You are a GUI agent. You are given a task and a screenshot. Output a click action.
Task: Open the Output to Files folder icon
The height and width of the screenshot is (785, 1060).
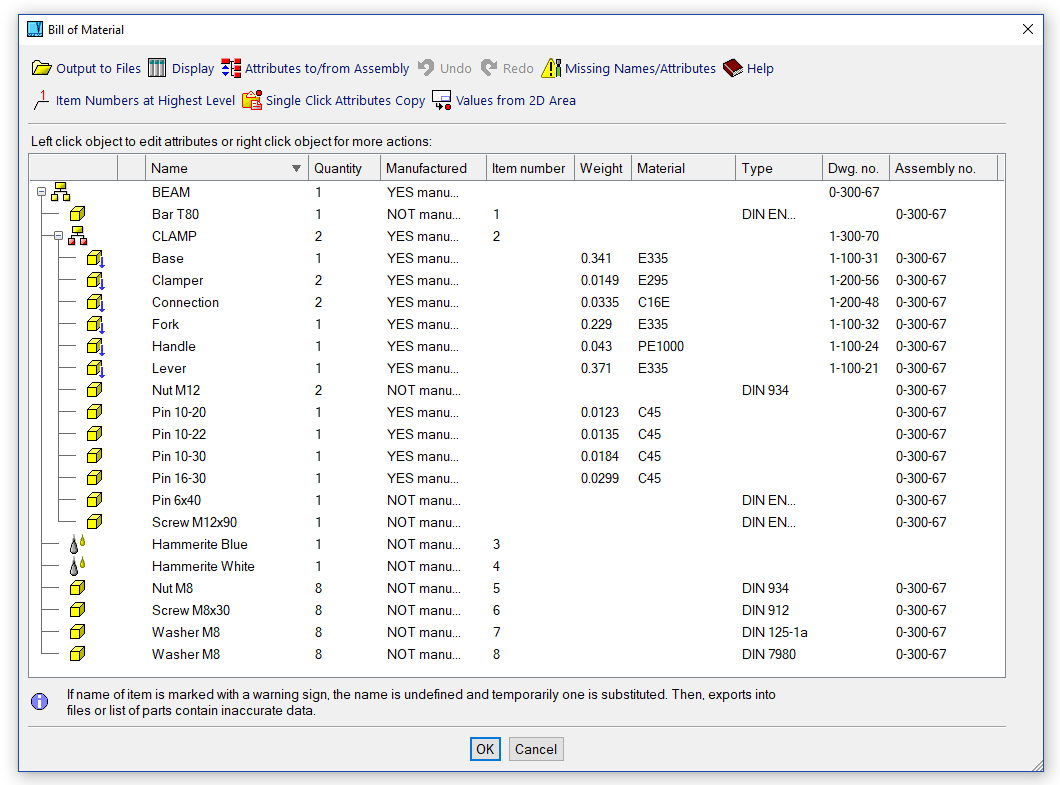tap(41, 68)
